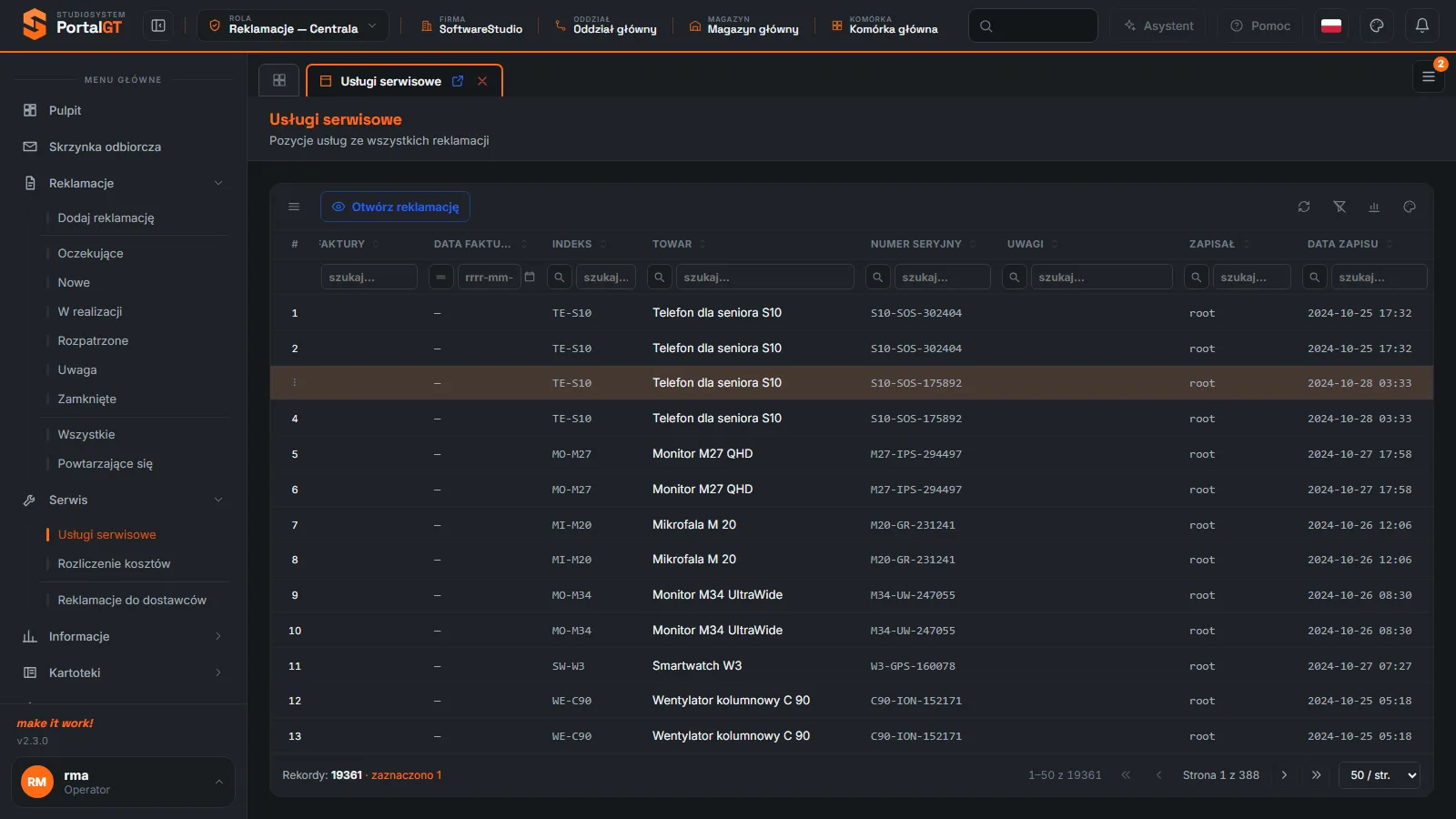Open the filter operator for the Indeks column

click(x=560, y=277)
